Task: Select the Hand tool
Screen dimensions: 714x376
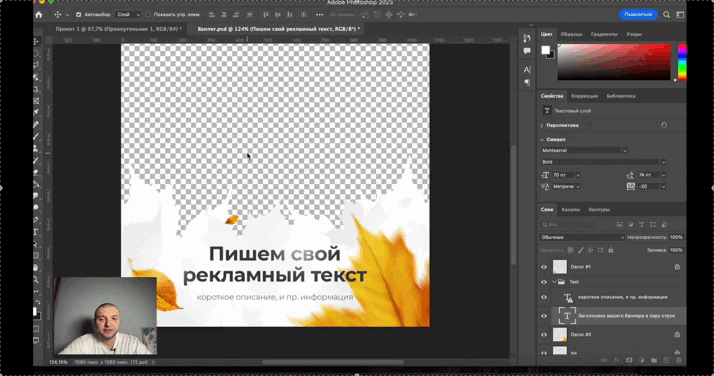Action: (36, 268)
